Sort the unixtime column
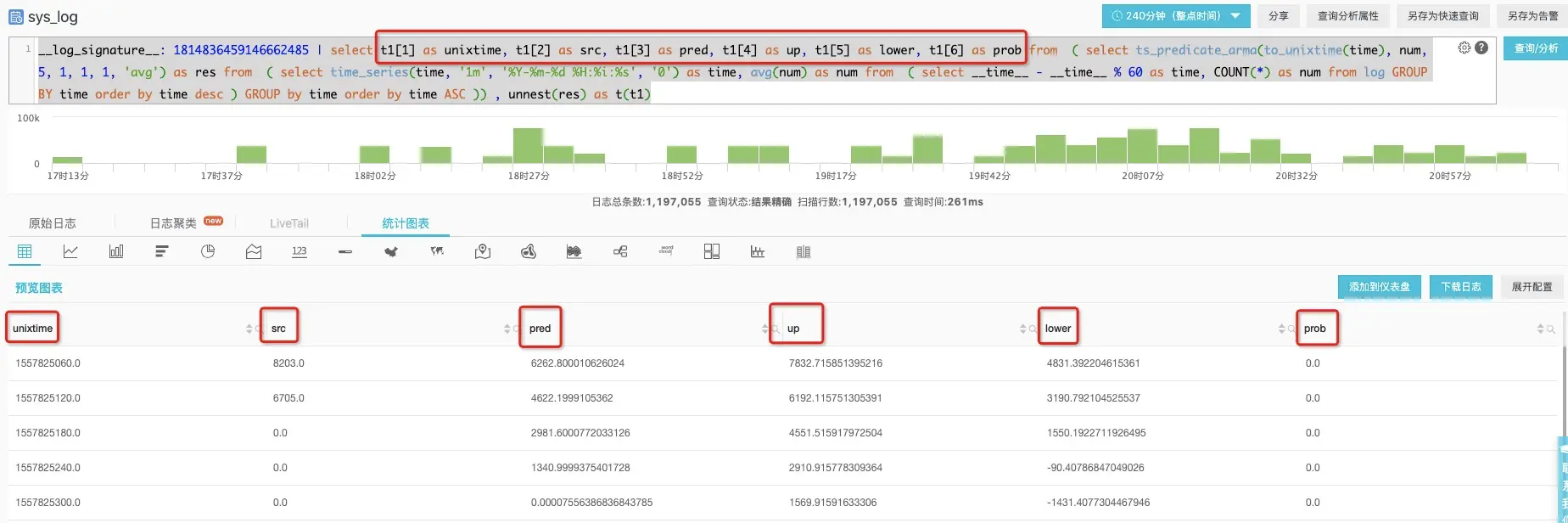 (249, 329)
